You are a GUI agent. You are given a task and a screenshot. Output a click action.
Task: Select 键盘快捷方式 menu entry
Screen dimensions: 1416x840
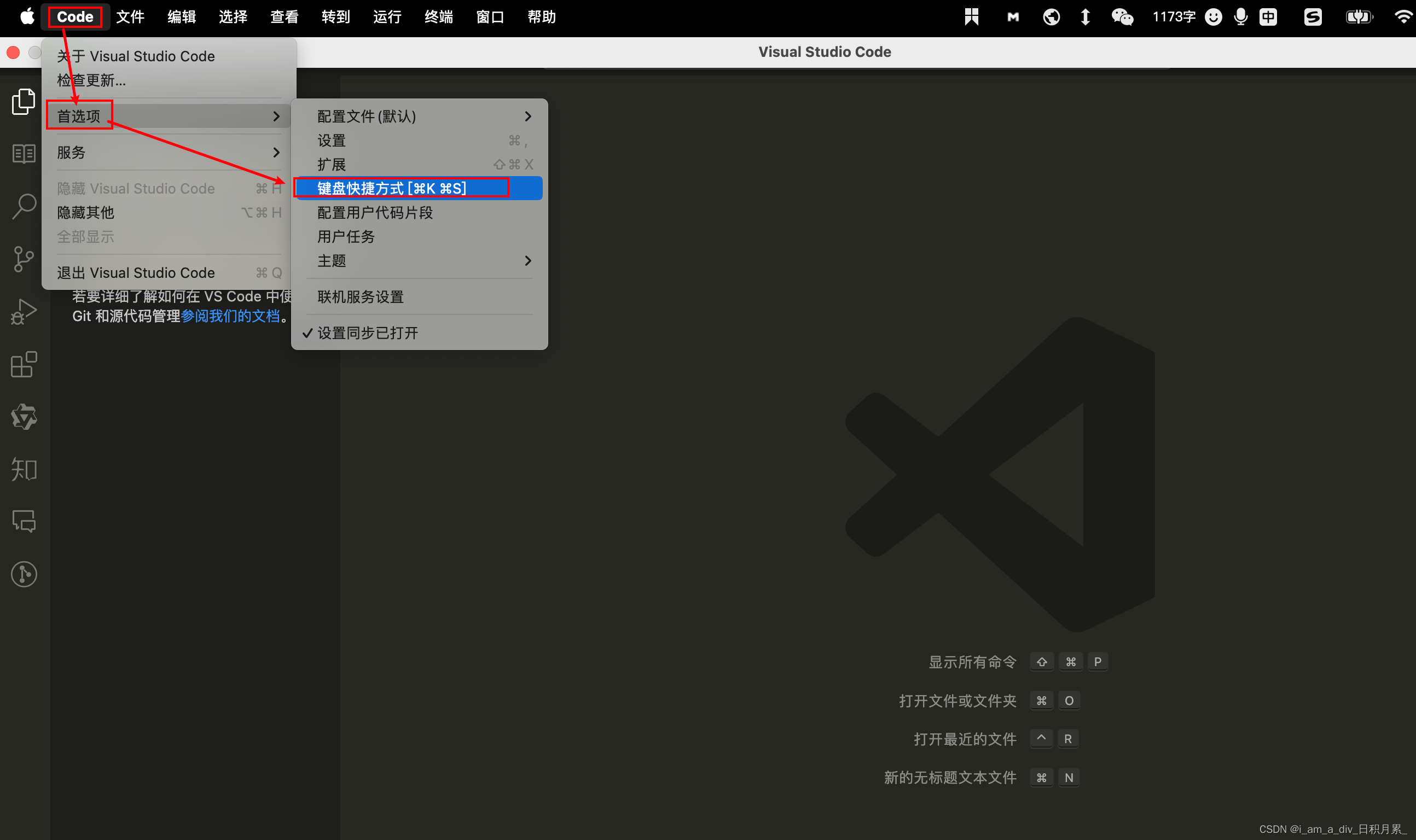point(392,189)
